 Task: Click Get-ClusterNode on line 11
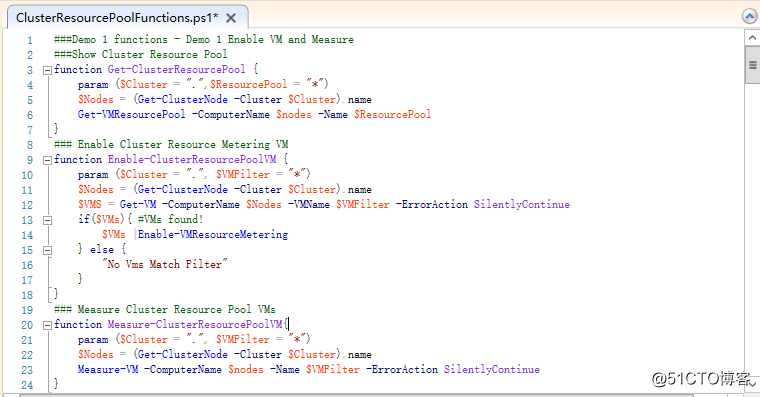tap(183, 190)
